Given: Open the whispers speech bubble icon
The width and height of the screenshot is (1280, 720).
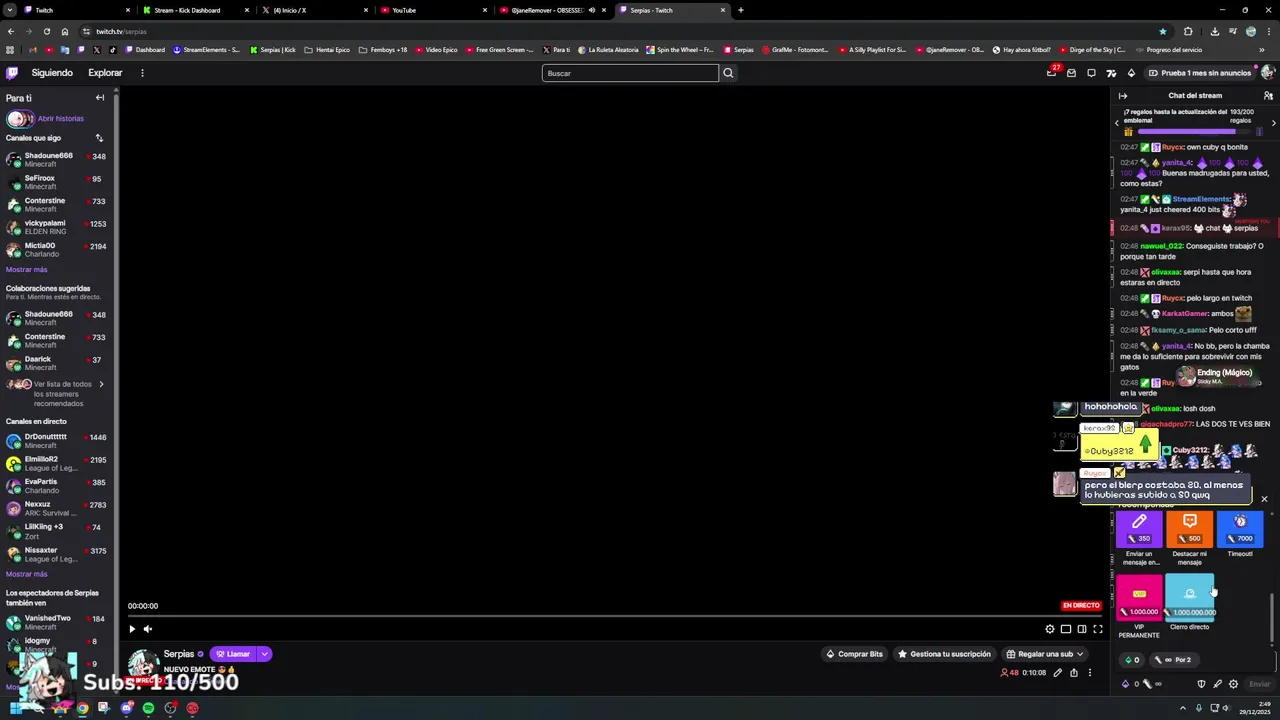Looking at the screenshot, I should pos(1091,73).
